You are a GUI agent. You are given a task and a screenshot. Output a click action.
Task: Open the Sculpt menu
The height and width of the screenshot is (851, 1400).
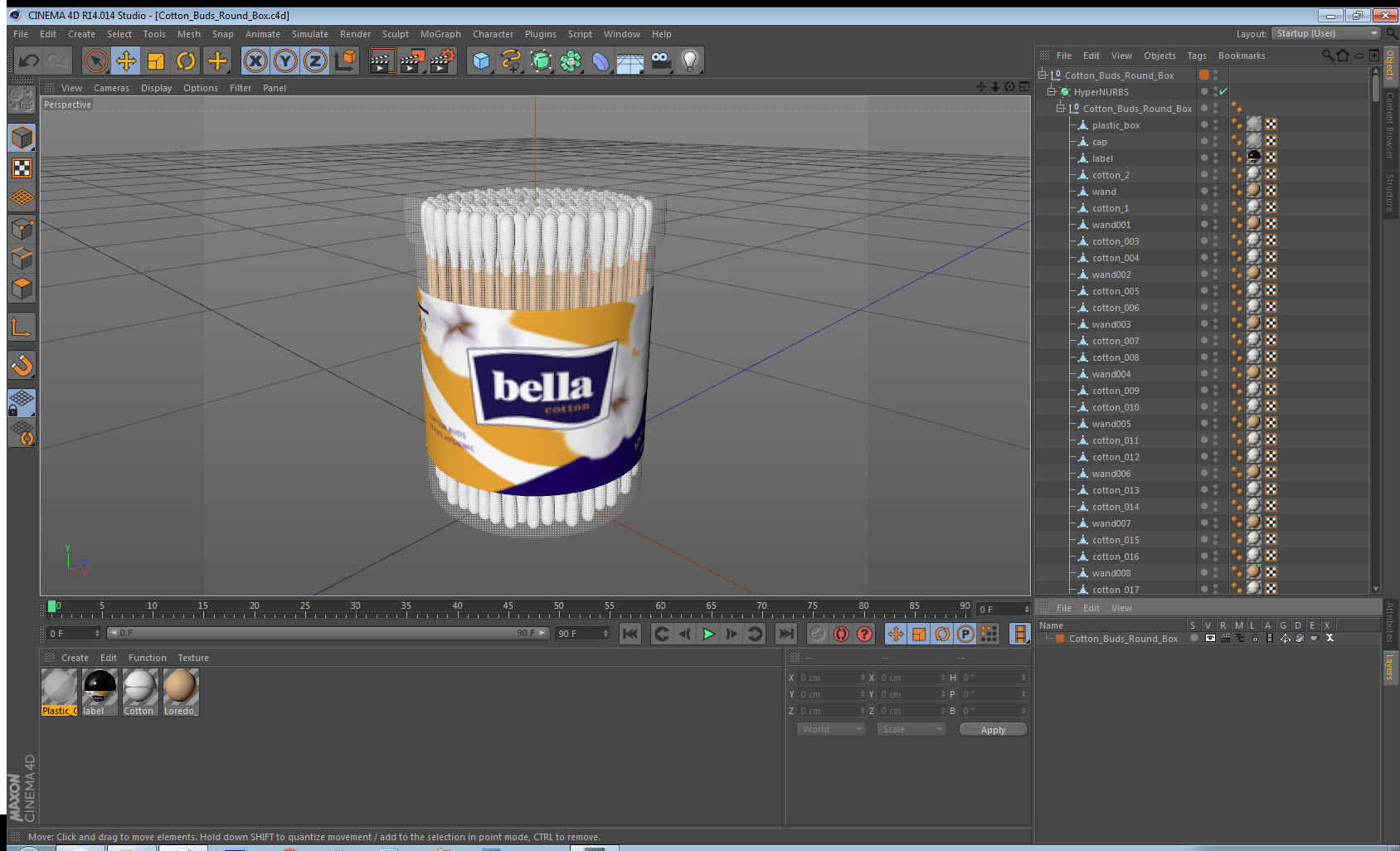pyautogui.click(x=395, y=34)
